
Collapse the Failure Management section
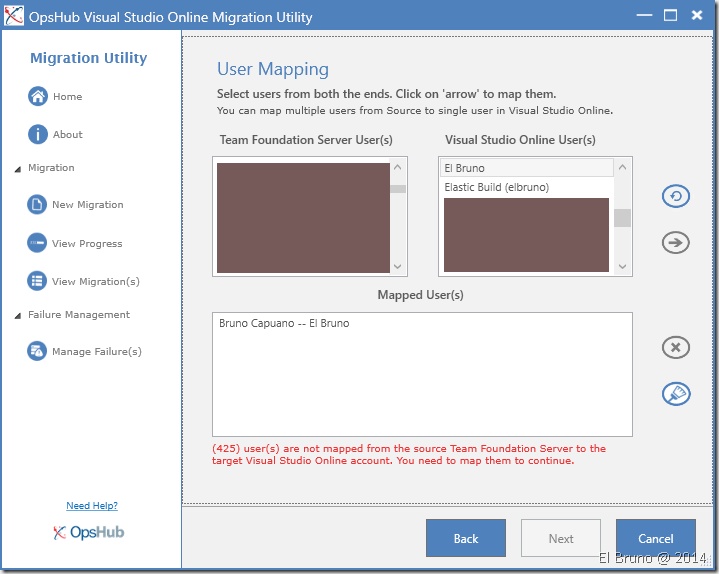[18, 316]
